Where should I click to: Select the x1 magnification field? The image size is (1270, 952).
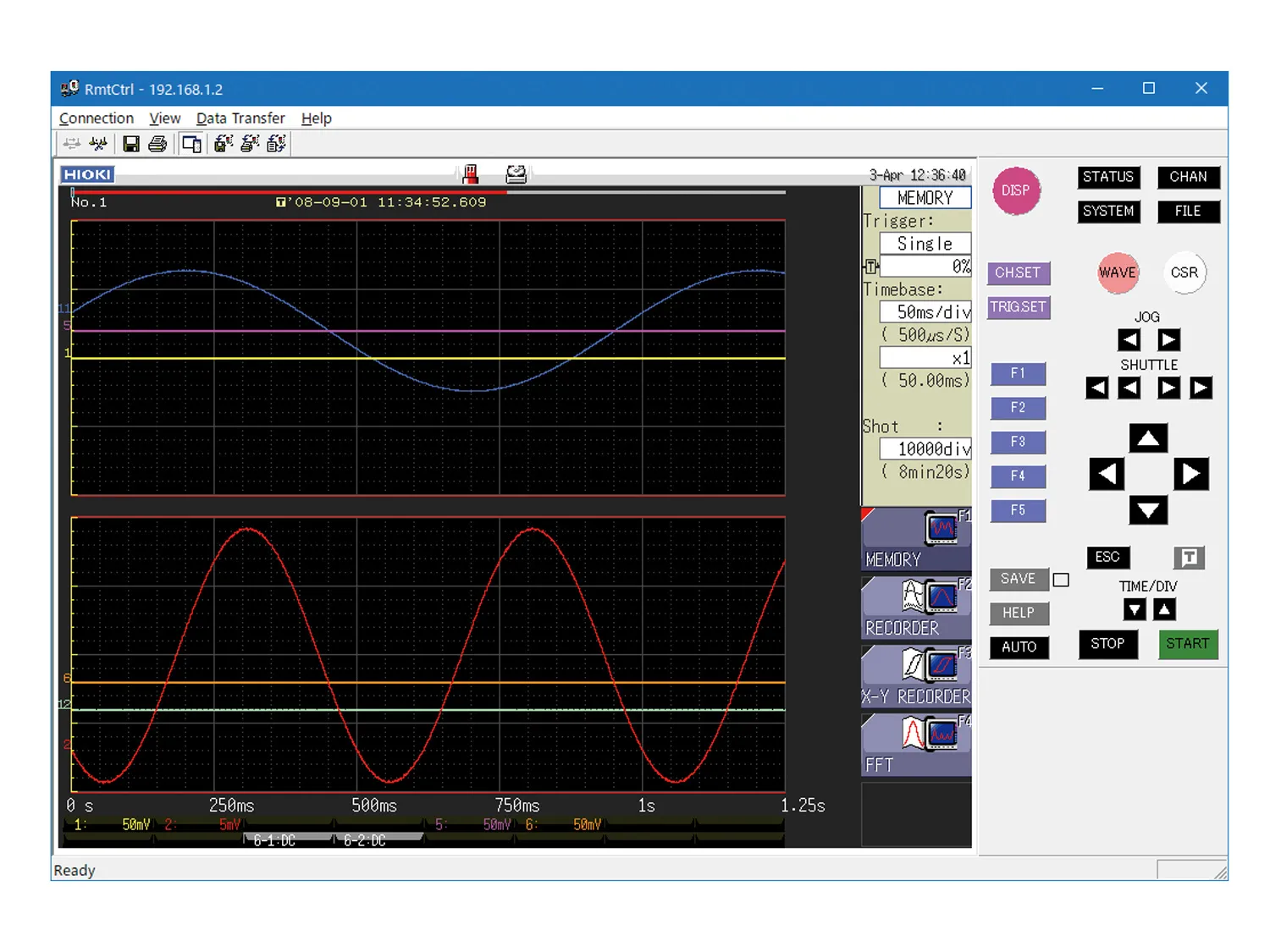pos(925,358)
